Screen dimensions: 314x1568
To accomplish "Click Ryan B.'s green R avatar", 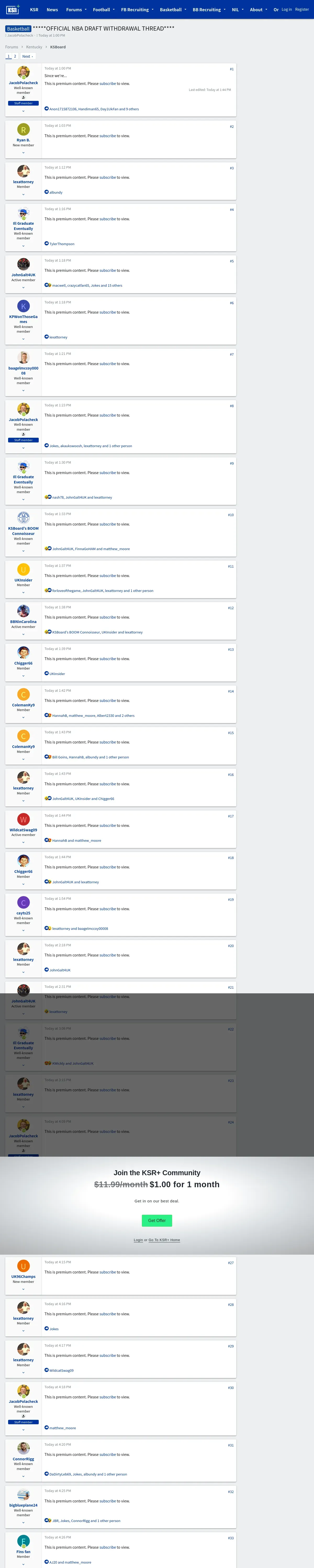I will (23, 130).
